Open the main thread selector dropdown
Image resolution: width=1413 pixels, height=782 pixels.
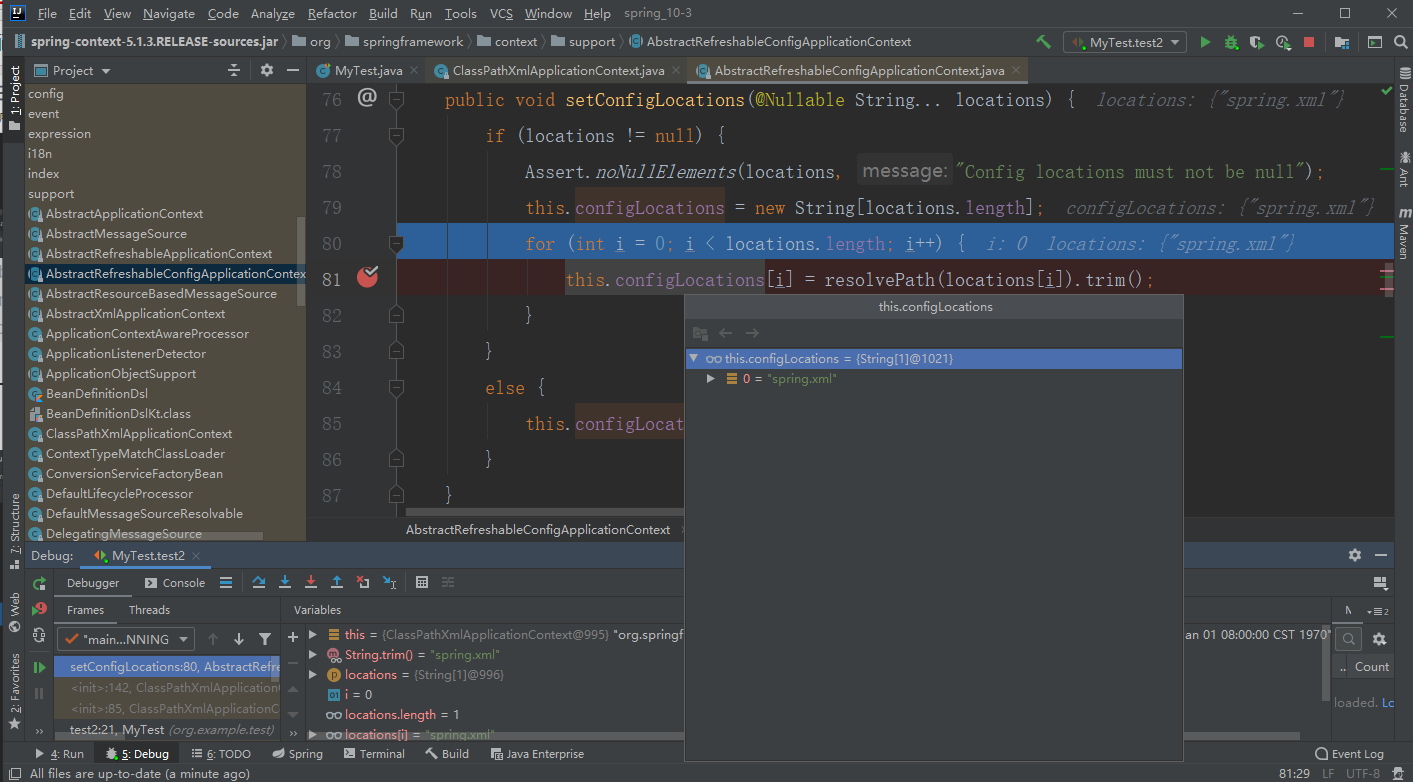(126, 639)
